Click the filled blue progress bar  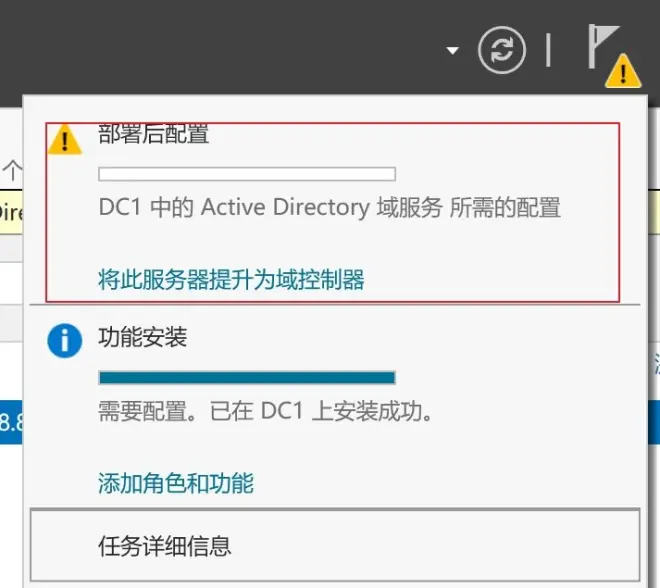tap(247, 378)
